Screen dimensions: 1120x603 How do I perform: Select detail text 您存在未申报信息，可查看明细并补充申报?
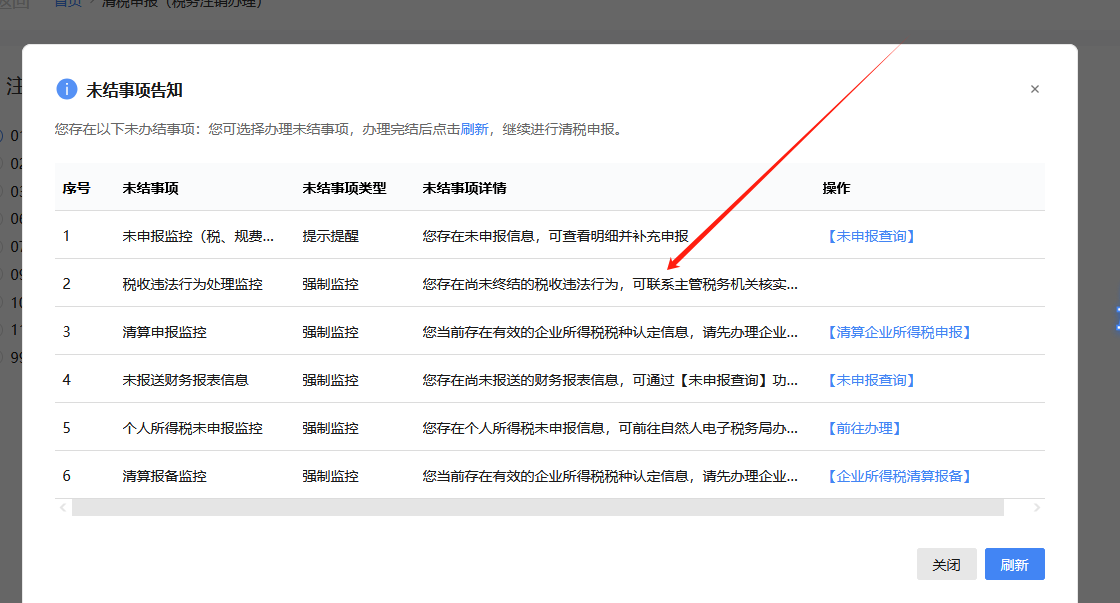(556, 236)
